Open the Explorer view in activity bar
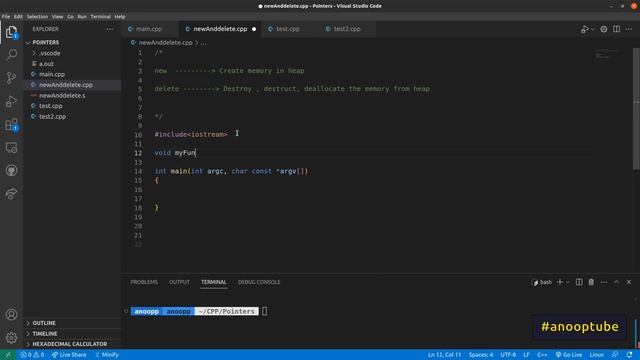 click(11, 31)
